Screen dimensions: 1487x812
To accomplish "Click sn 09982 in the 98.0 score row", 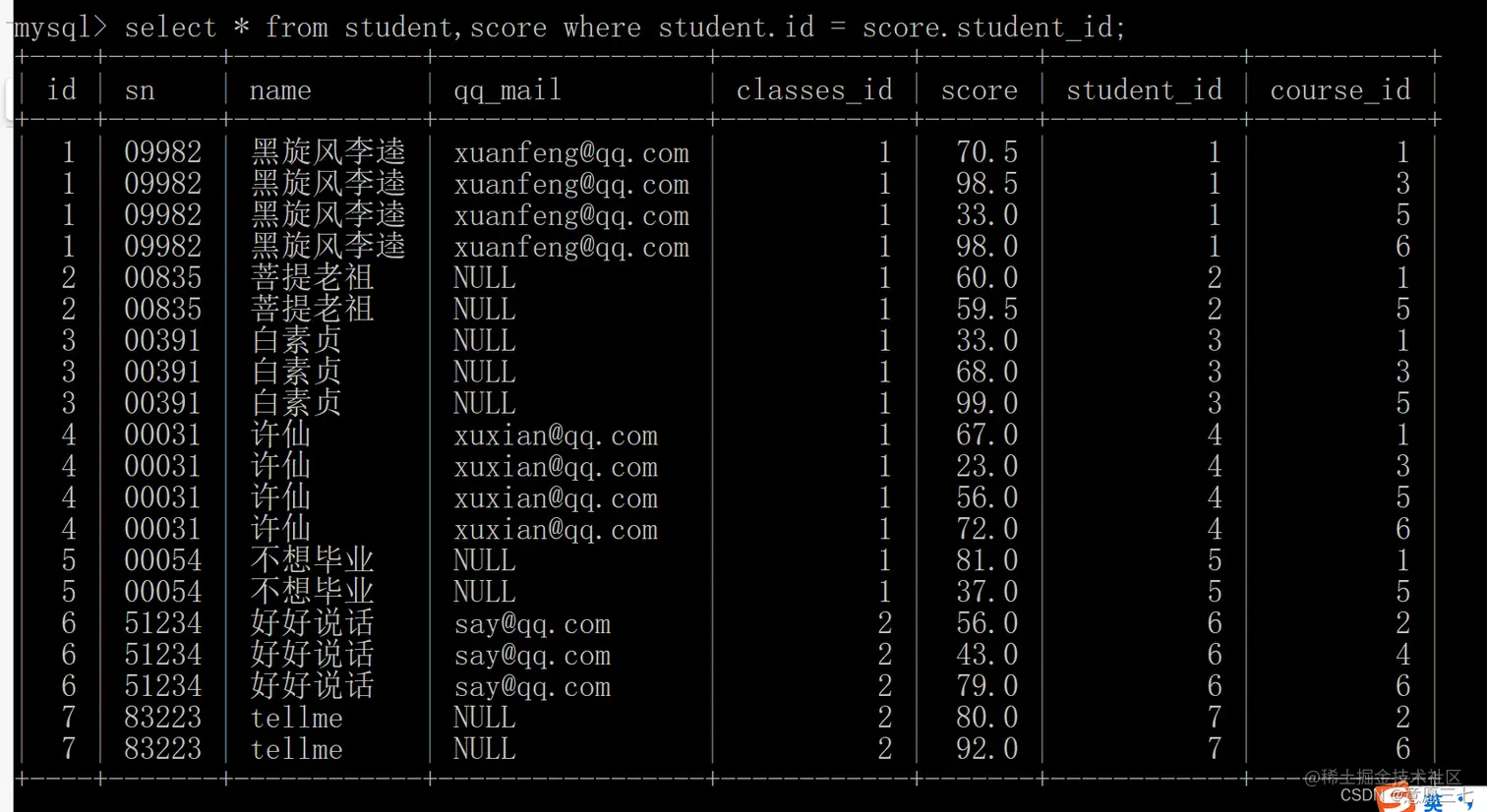I will [162, 247].
